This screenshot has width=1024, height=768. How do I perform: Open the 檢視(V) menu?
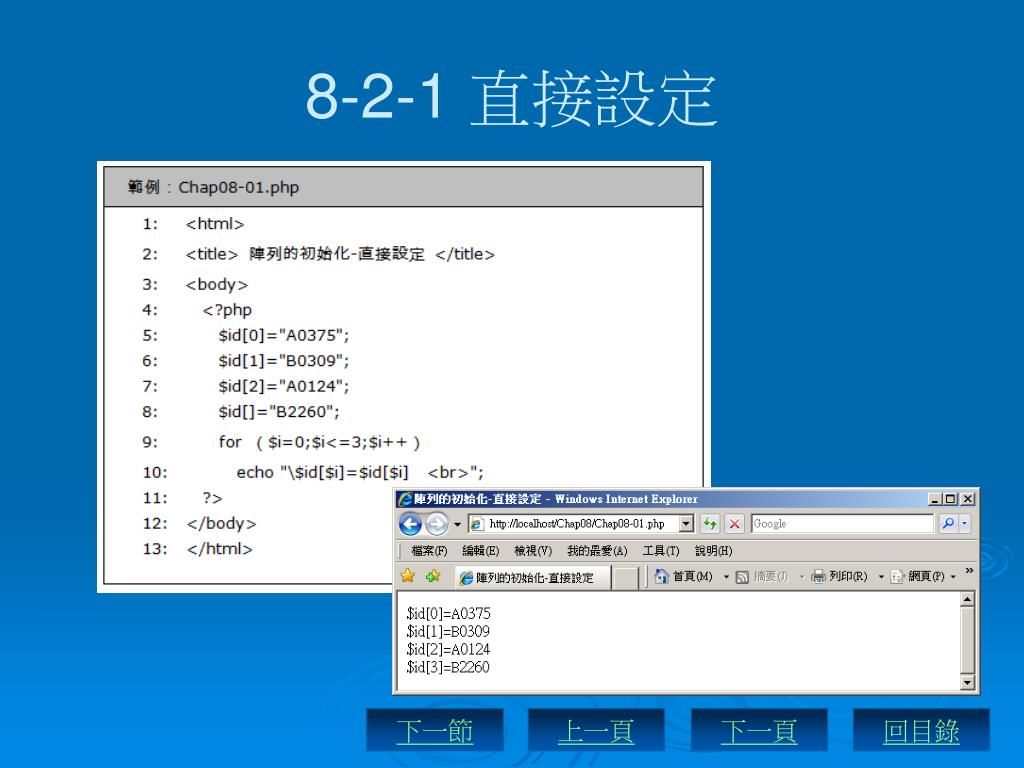(x=533, y=551)
